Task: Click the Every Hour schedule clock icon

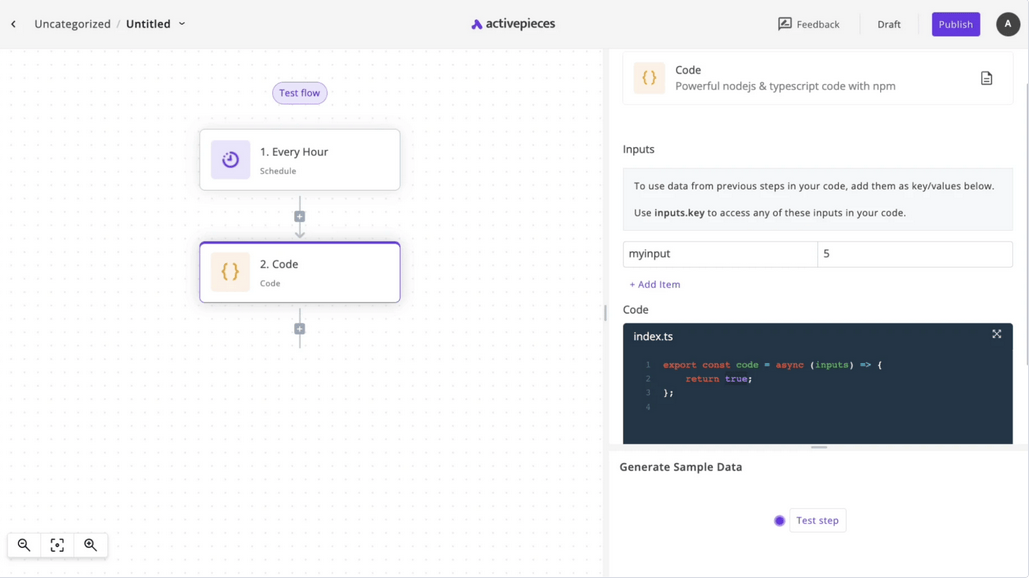Action: (229, 159)
